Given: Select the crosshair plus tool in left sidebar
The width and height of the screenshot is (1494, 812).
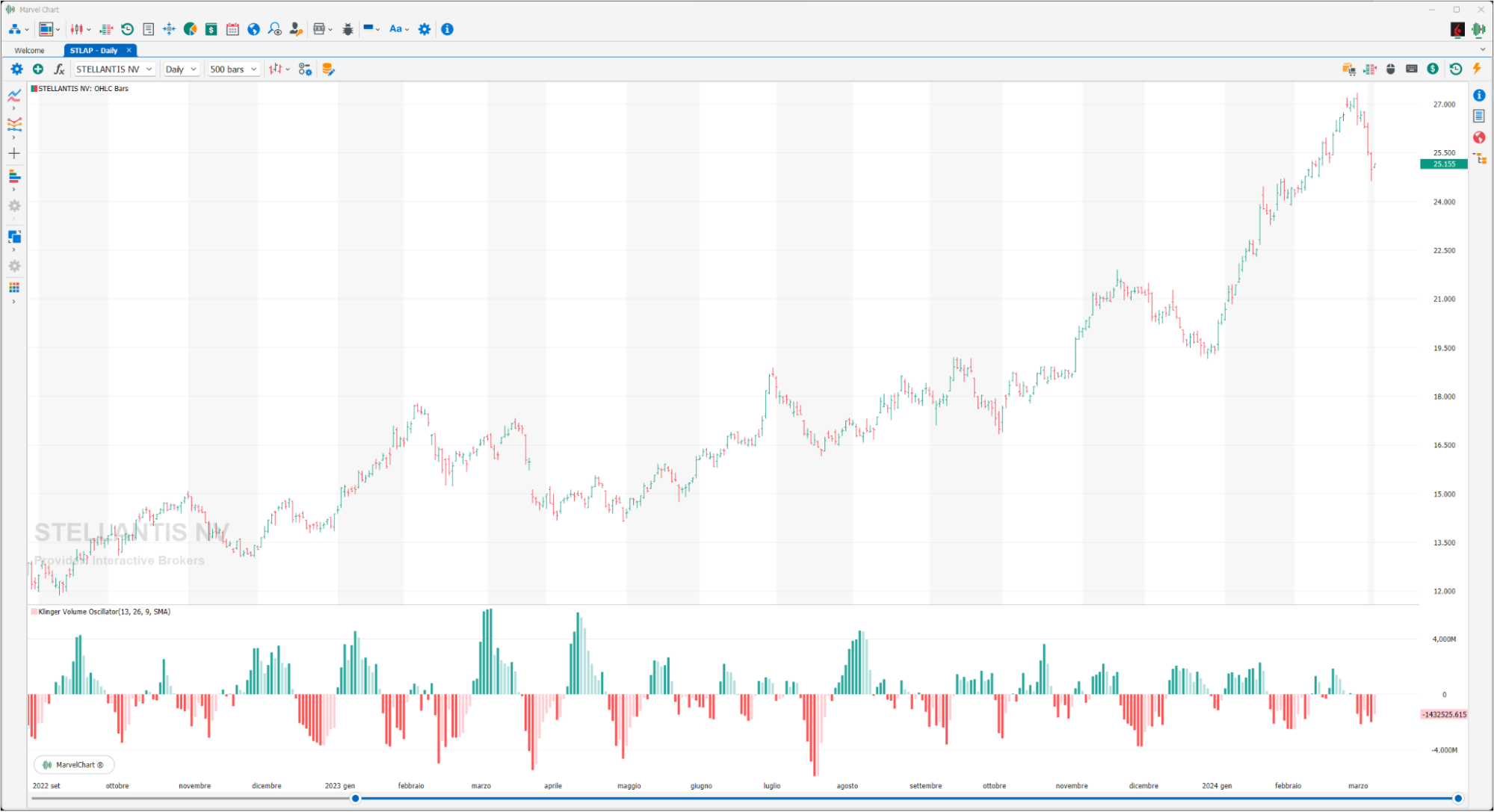Looking at the screenshot, I should coord(14,153).
